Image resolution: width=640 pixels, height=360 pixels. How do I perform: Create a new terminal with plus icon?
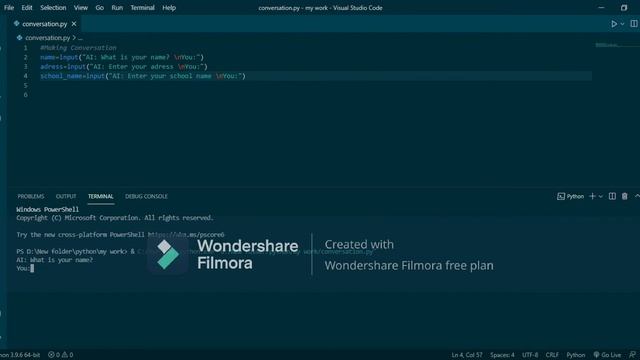592,196
